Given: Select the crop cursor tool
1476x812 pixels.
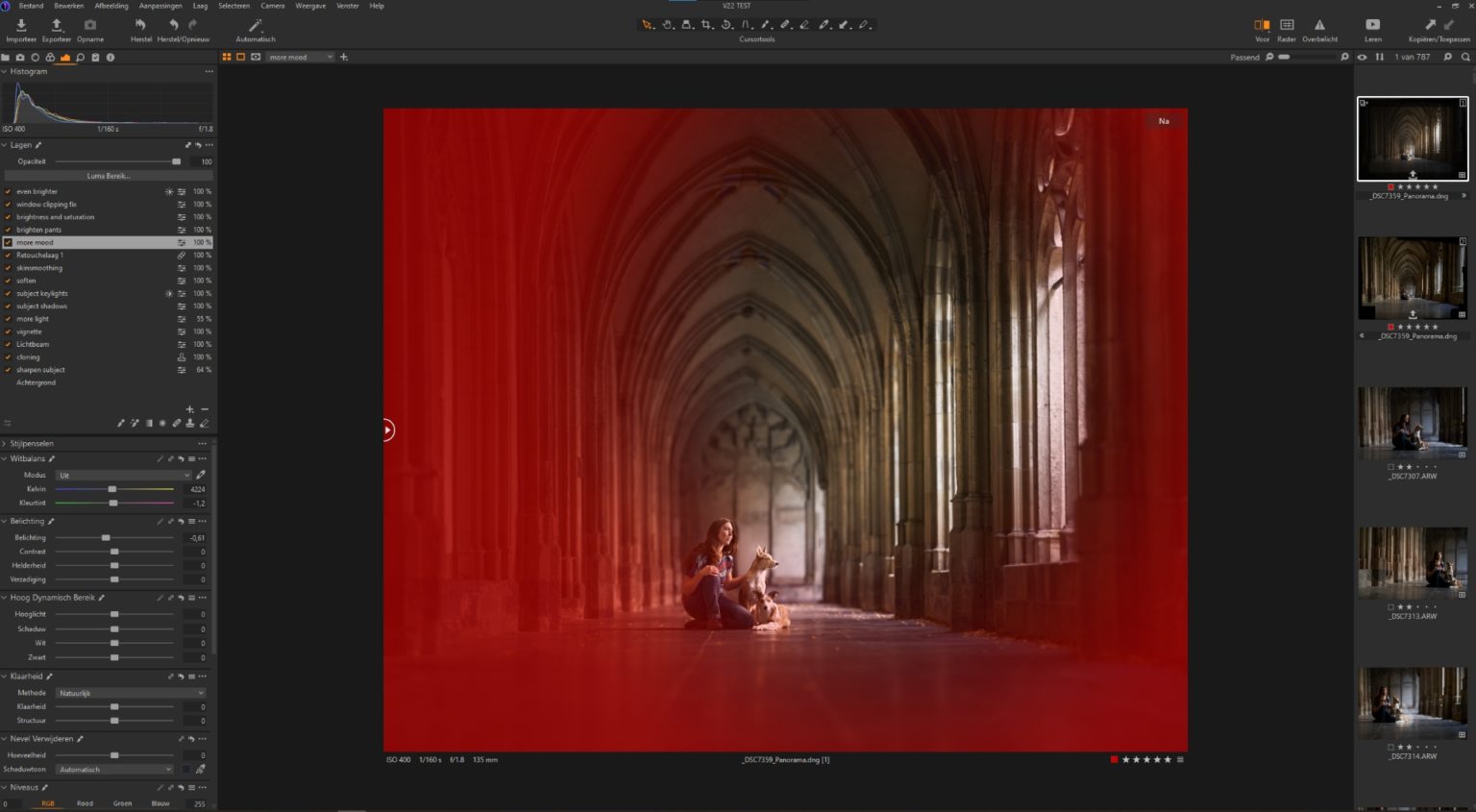Looking at the screenshot, I should pyautogui.click(x=706, y=25).
